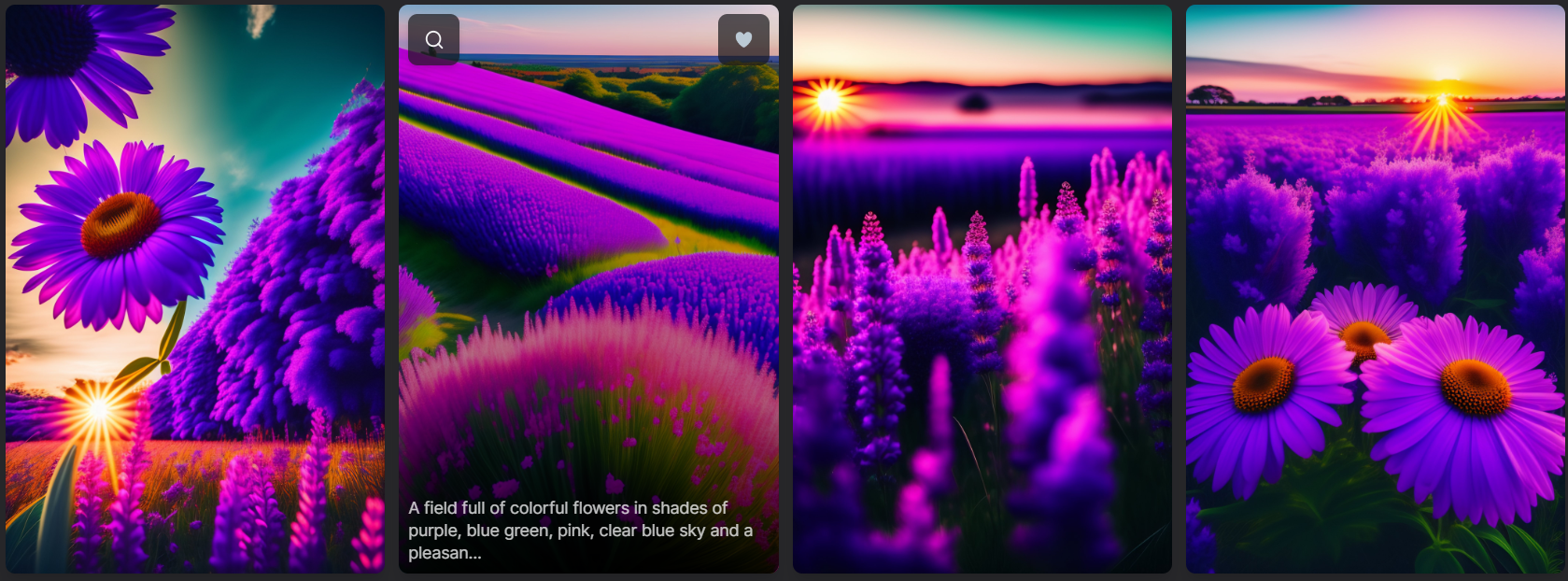The width and height of the screenshot is (1568, 581).
Task: Click the caption 'A field full of colorful flowers'
Action: pyautogui.click(x=580, y=530)
